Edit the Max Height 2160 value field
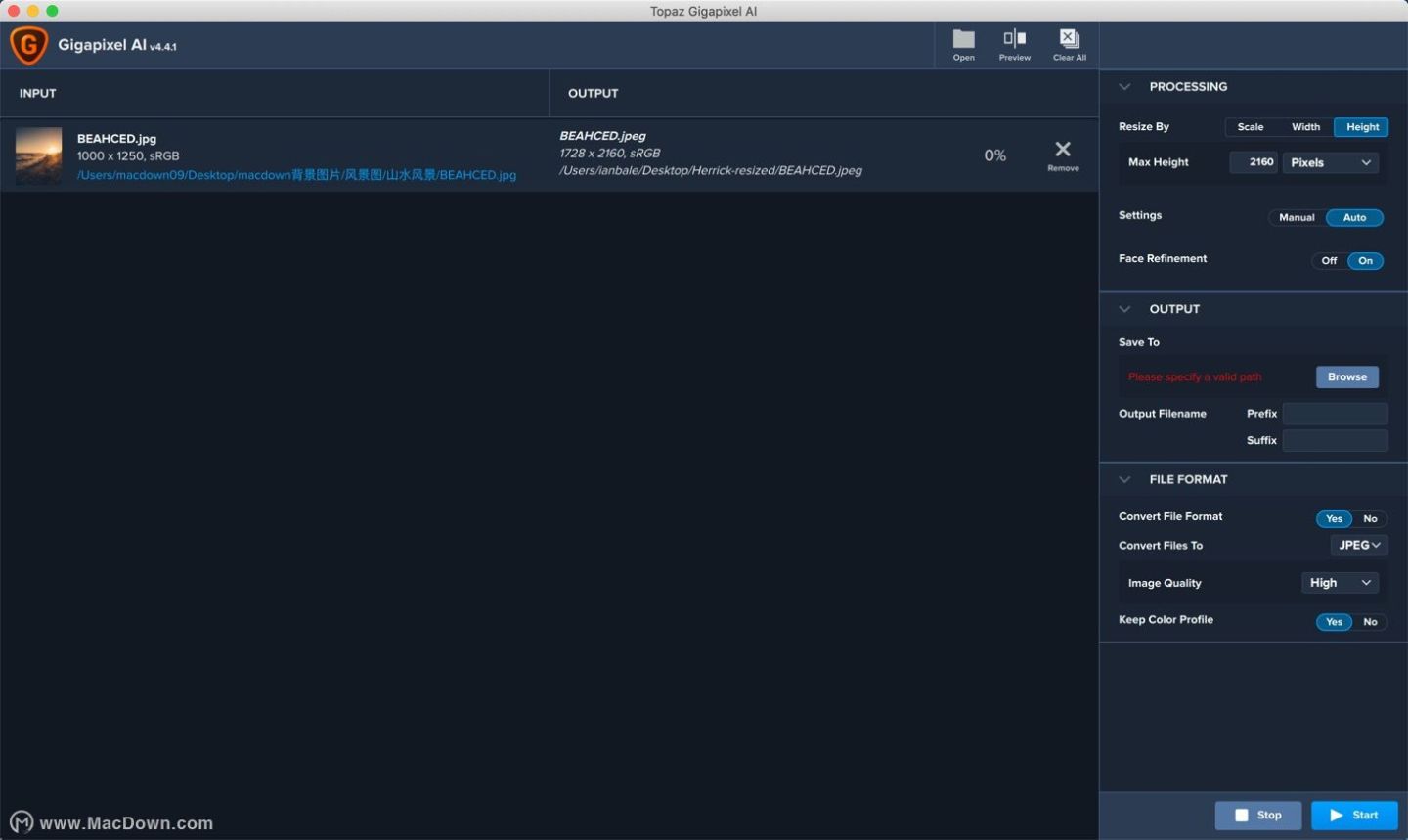Image resolution: width=1408 pixels, height=840 pixels. click(1254, 162)
